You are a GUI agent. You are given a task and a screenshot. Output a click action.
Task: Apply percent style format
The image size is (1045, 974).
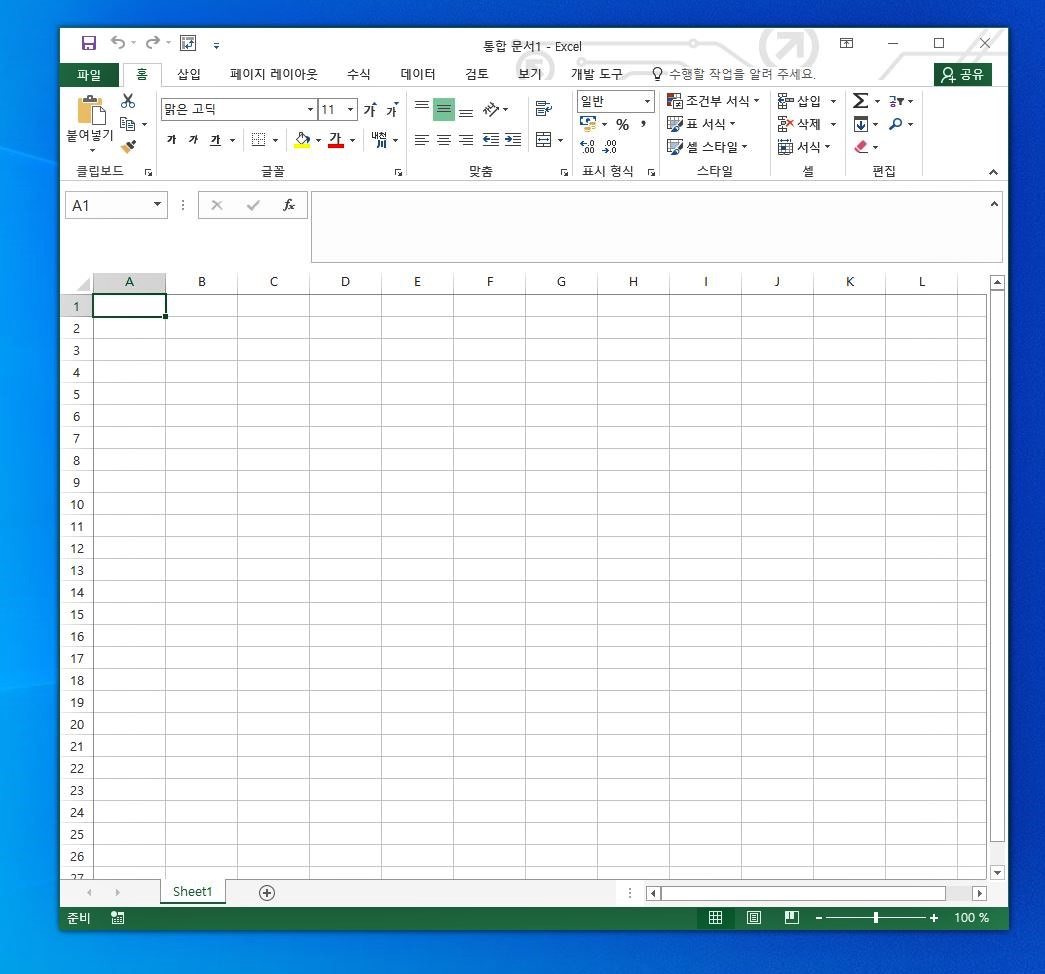click(622, 125)
